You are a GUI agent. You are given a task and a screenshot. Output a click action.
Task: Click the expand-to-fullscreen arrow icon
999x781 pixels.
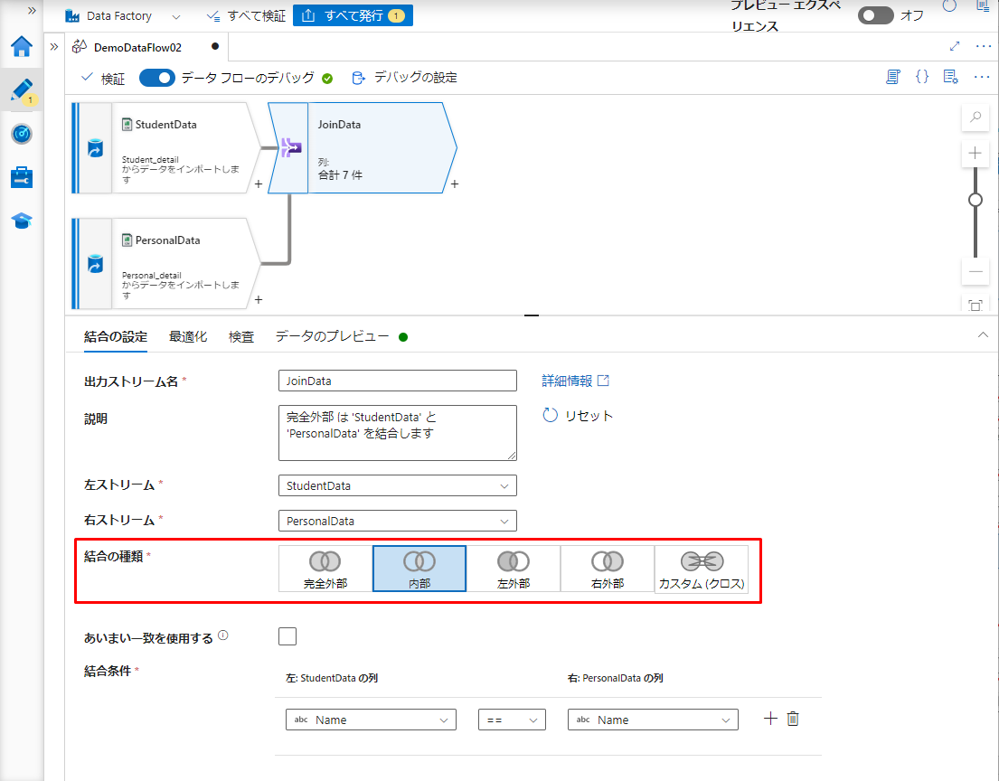click(954, 46)
